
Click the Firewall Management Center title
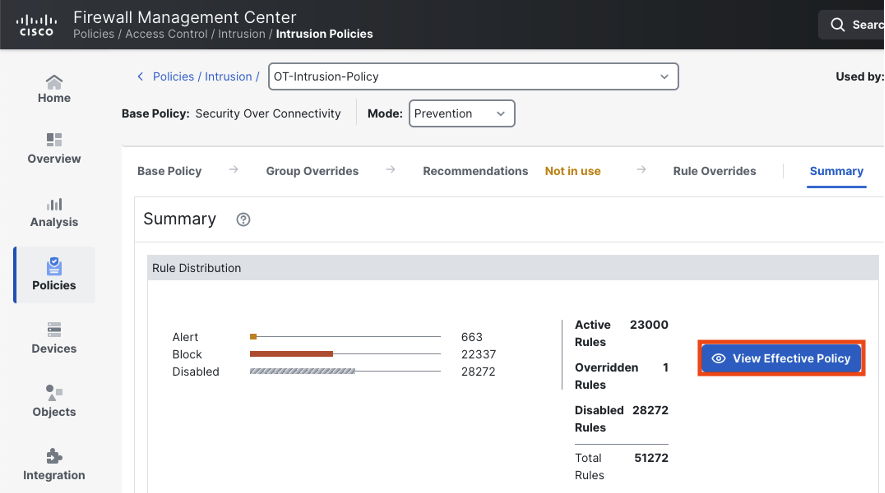pos(185,17)
